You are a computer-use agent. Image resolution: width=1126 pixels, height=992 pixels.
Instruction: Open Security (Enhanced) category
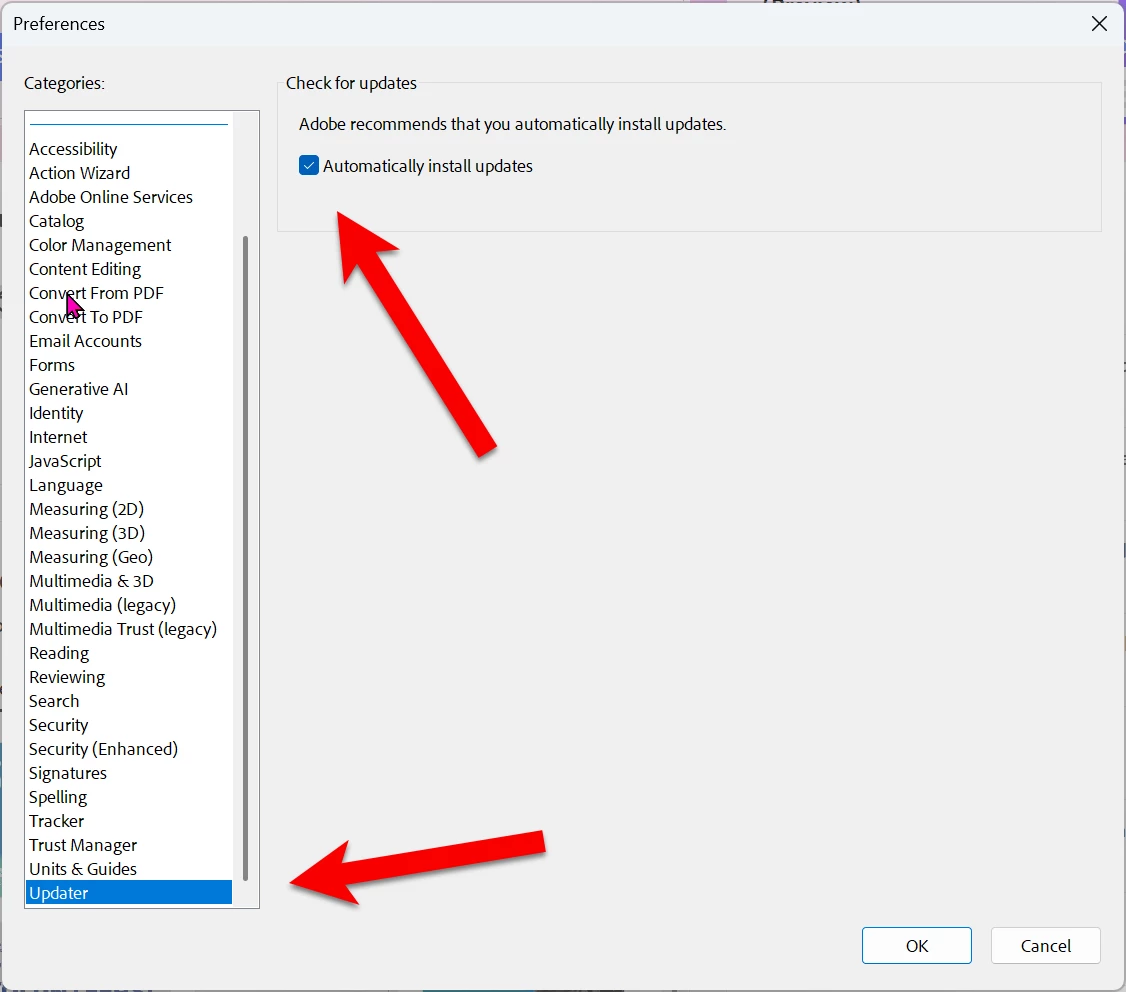103,749
